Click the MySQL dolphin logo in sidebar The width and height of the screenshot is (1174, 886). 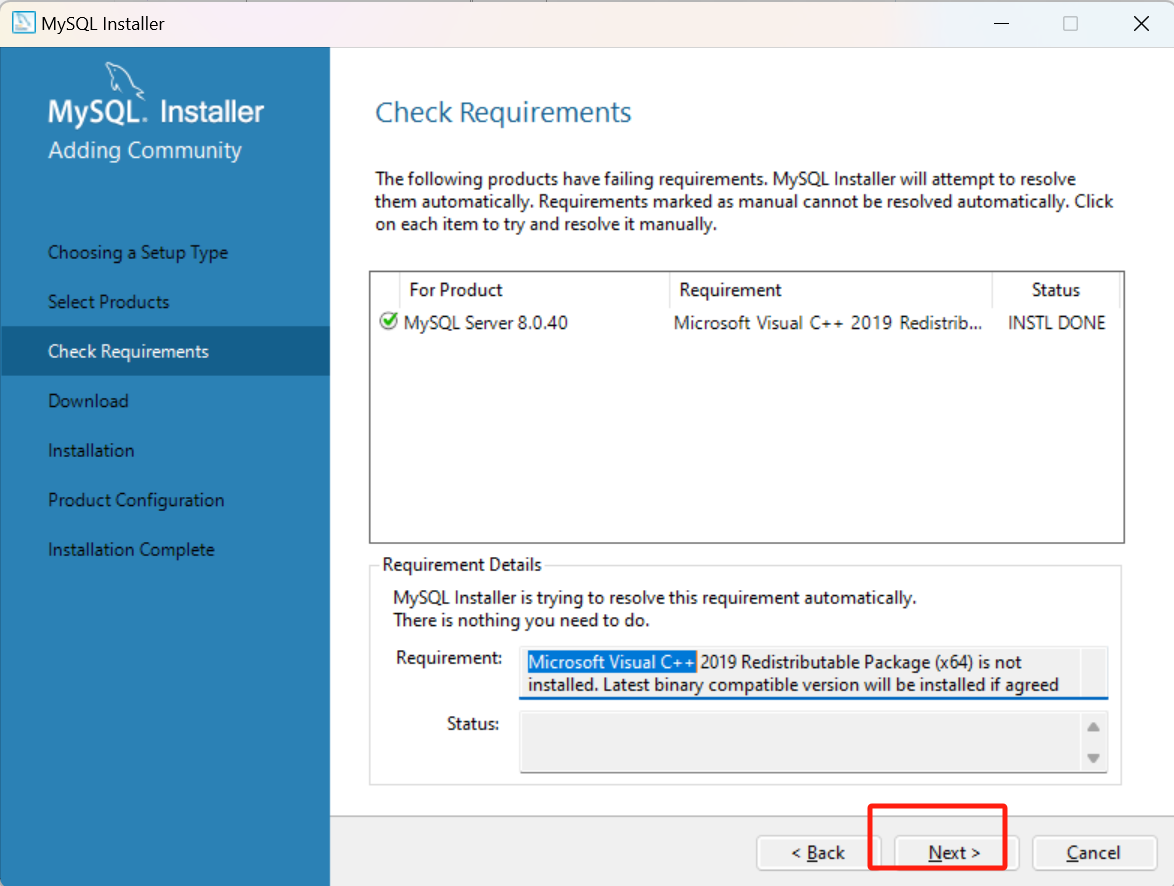coord(124,80)
